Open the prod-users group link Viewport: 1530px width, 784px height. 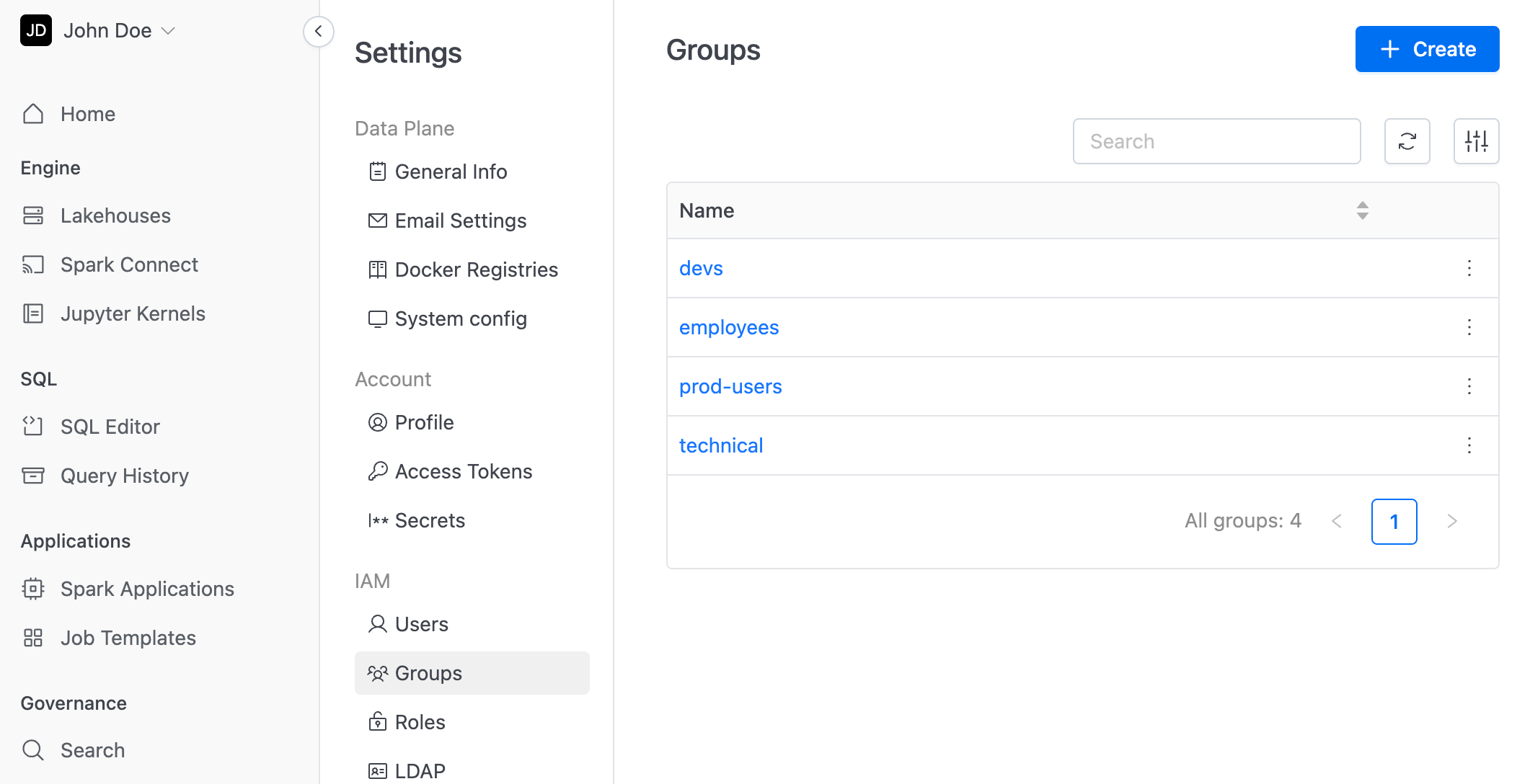pos(730,386)
